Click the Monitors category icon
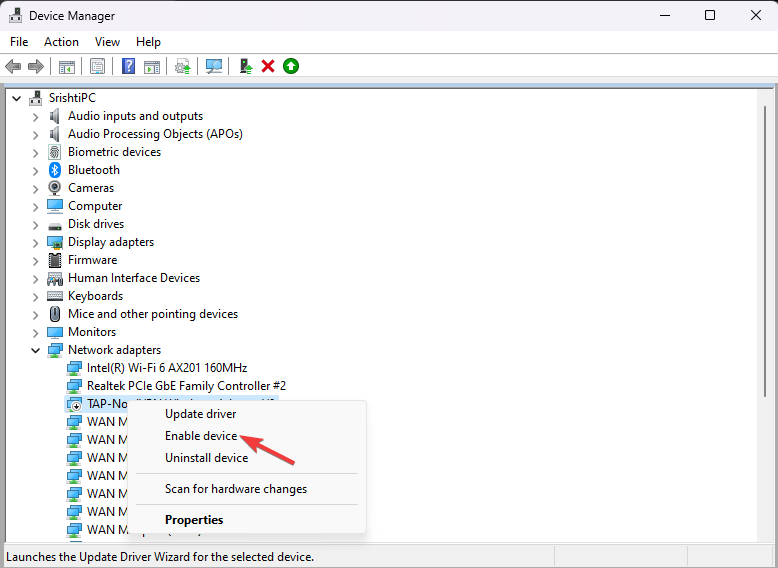 (x=55, y=332)
